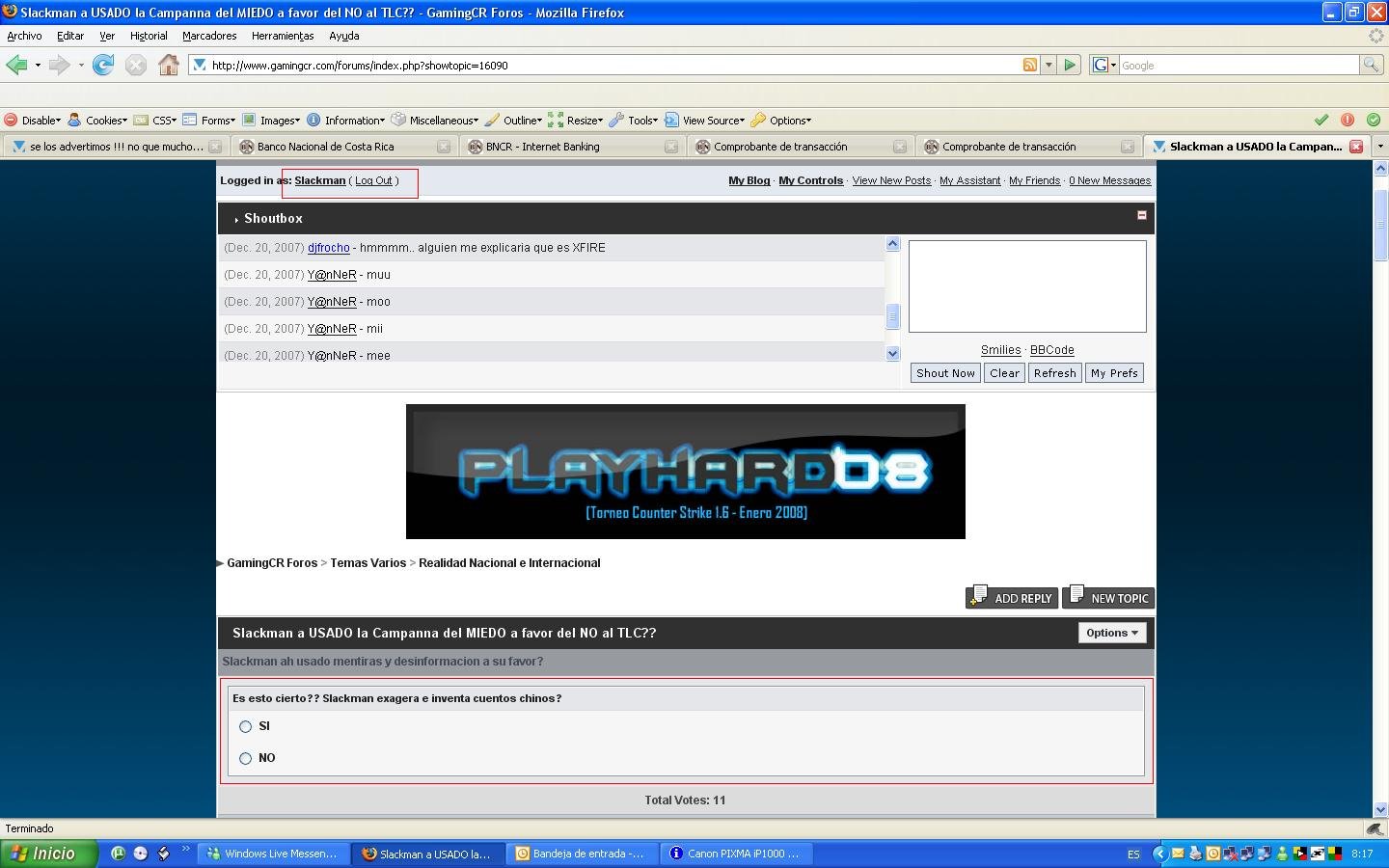1389x868 pixels.
Task: Open the Images developer toolbar menu
Action: coord(271,121)
